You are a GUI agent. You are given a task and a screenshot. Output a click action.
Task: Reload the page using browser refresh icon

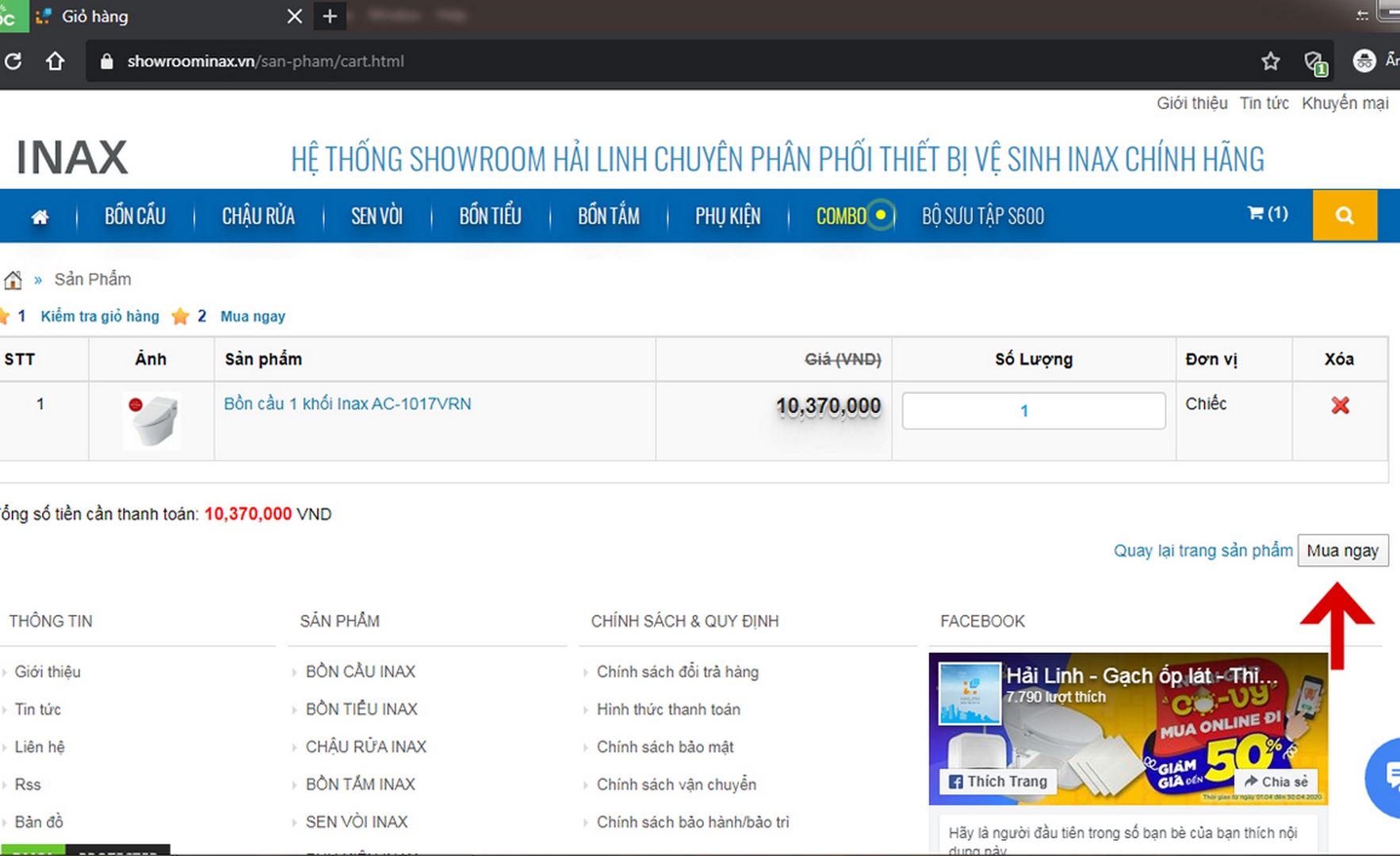tap(13, 61)
